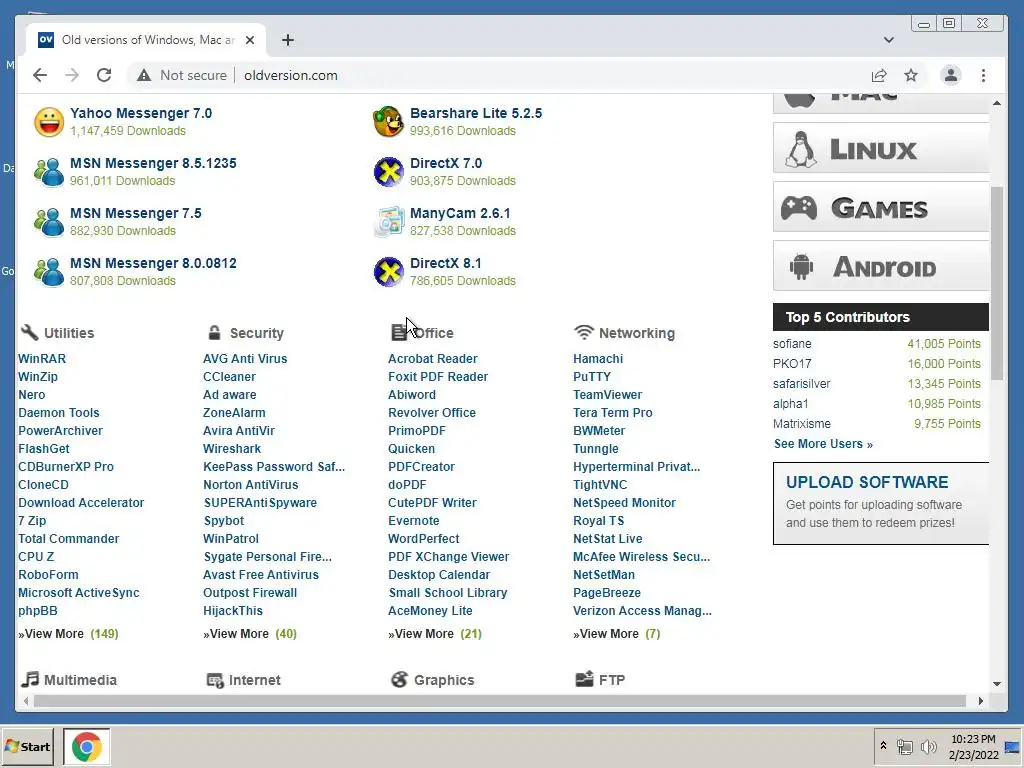The height and width of the screenshot is (768, 1024).
Task: Click the MSN Messenger 8.0.0812 icon
Action: (x=49, y=272)
